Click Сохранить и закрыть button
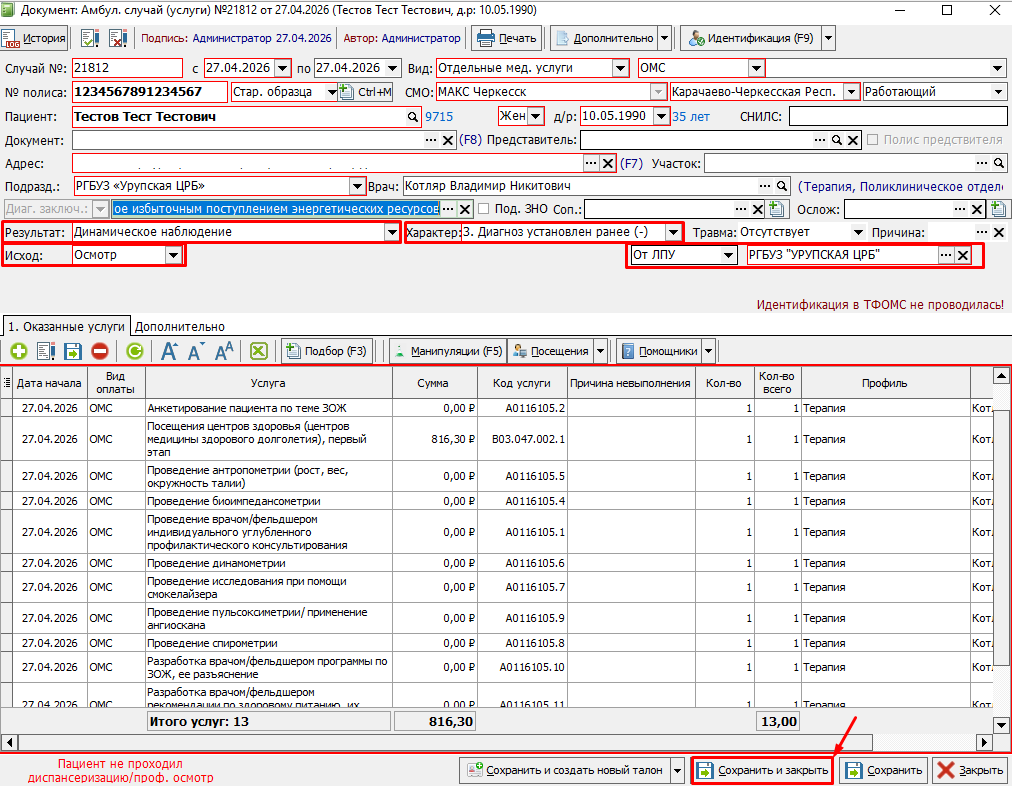The height and width of the screenshot is (786, 1012). 762,771
